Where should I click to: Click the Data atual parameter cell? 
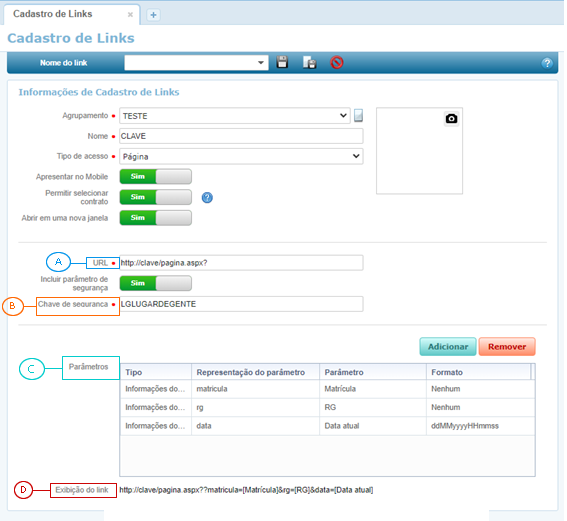(x=373, y=426)
